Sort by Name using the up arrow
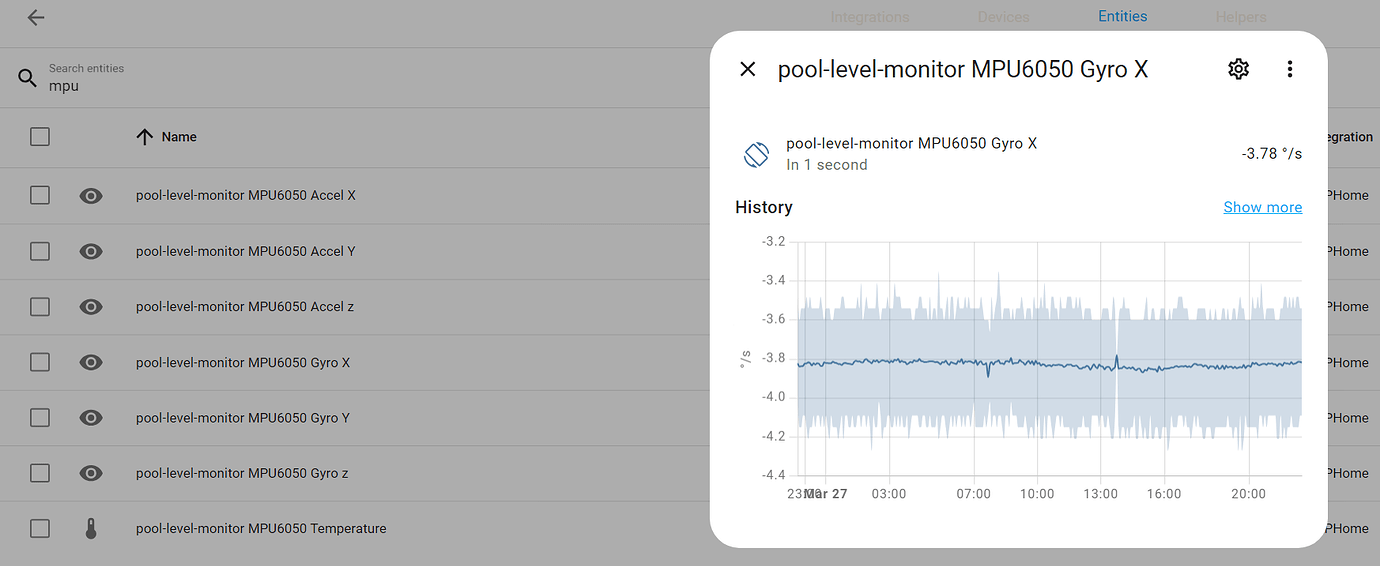Viewport: 1380px width, 566px height. click(145, 137)
